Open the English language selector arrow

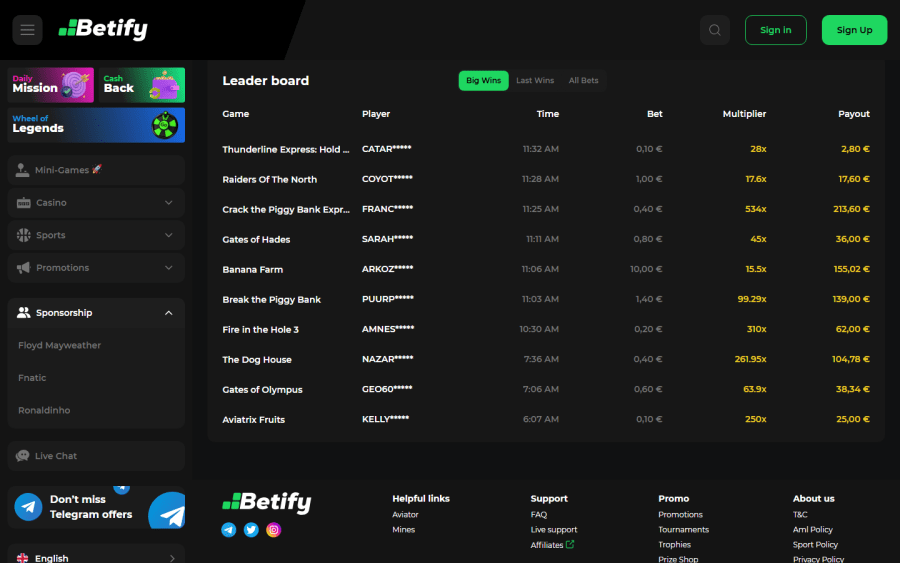pos(172,558)
